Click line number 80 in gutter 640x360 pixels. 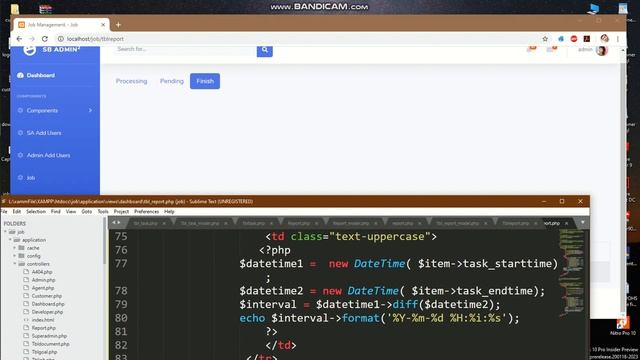click(121, 318)
